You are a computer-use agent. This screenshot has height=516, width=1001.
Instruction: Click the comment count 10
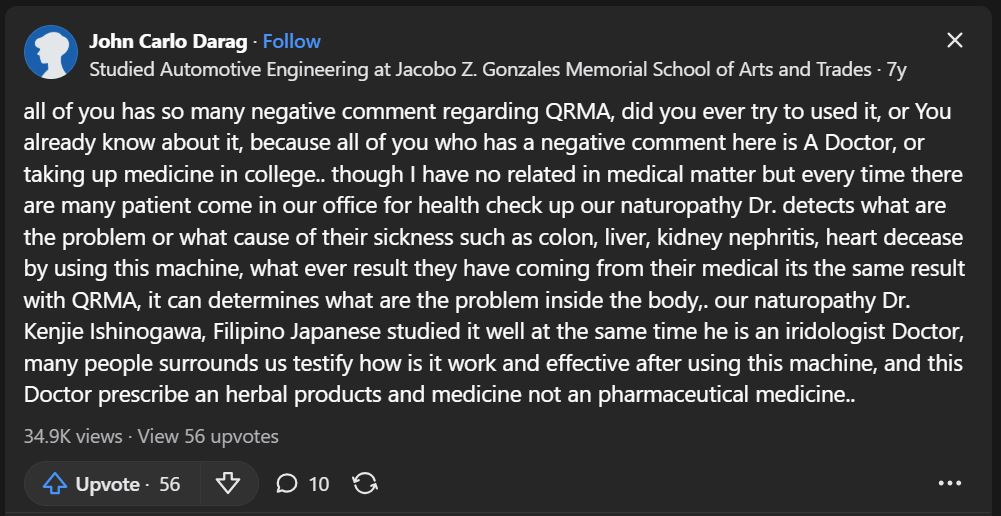tap(319, 484)
